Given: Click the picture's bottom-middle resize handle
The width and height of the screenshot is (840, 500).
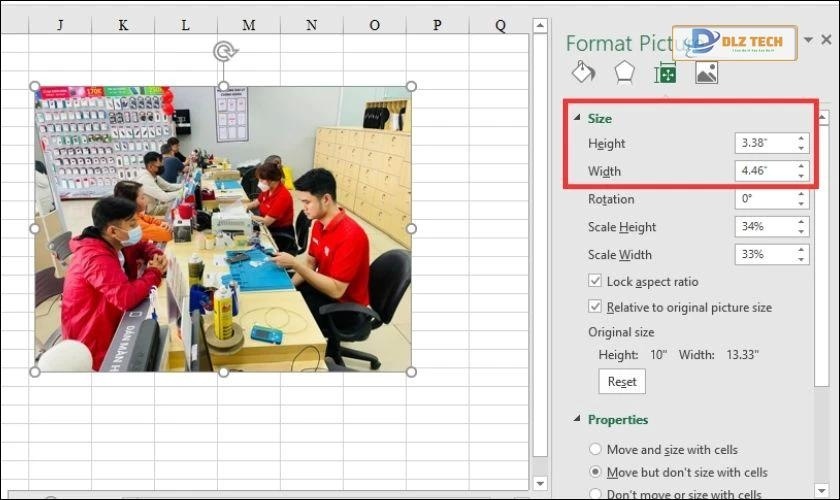Looking at the screenshot, I should 223,372.
